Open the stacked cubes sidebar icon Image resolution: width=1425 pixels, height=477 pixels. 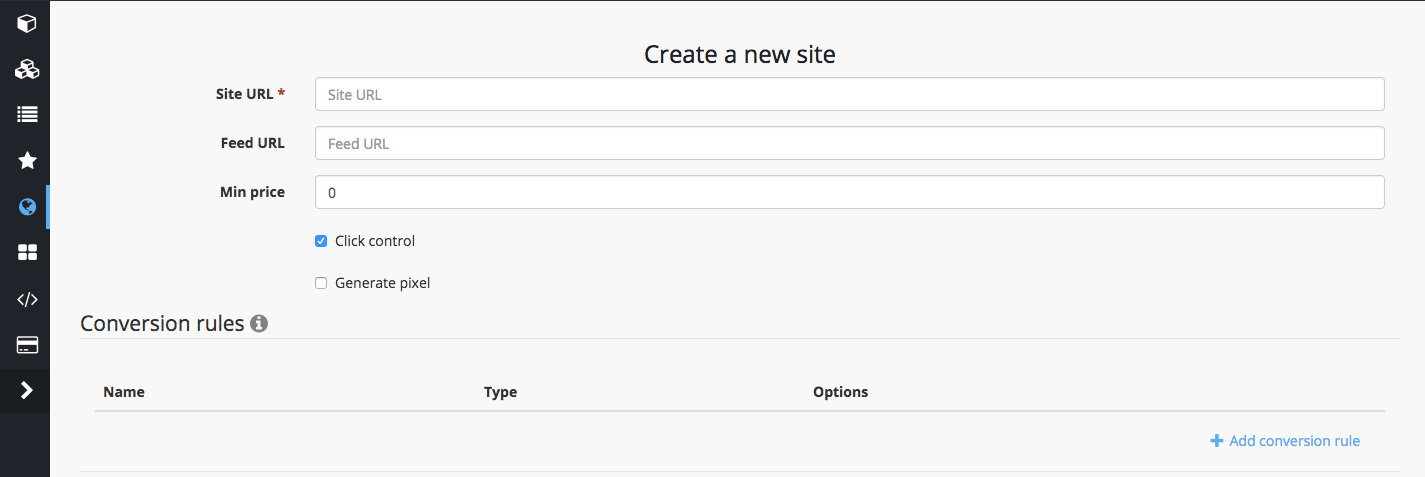[27, 69]
